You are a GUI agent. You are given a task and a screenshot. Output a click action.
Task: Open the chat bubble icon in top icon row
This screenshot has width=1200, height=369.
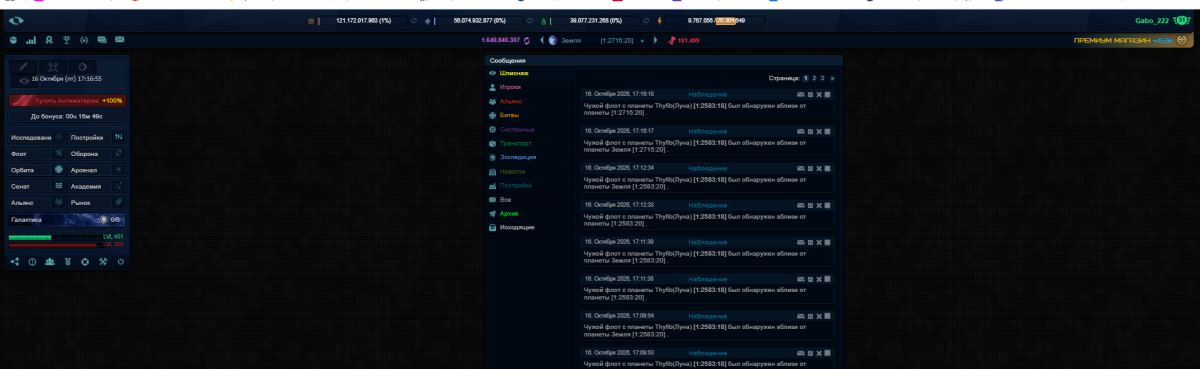102,40
